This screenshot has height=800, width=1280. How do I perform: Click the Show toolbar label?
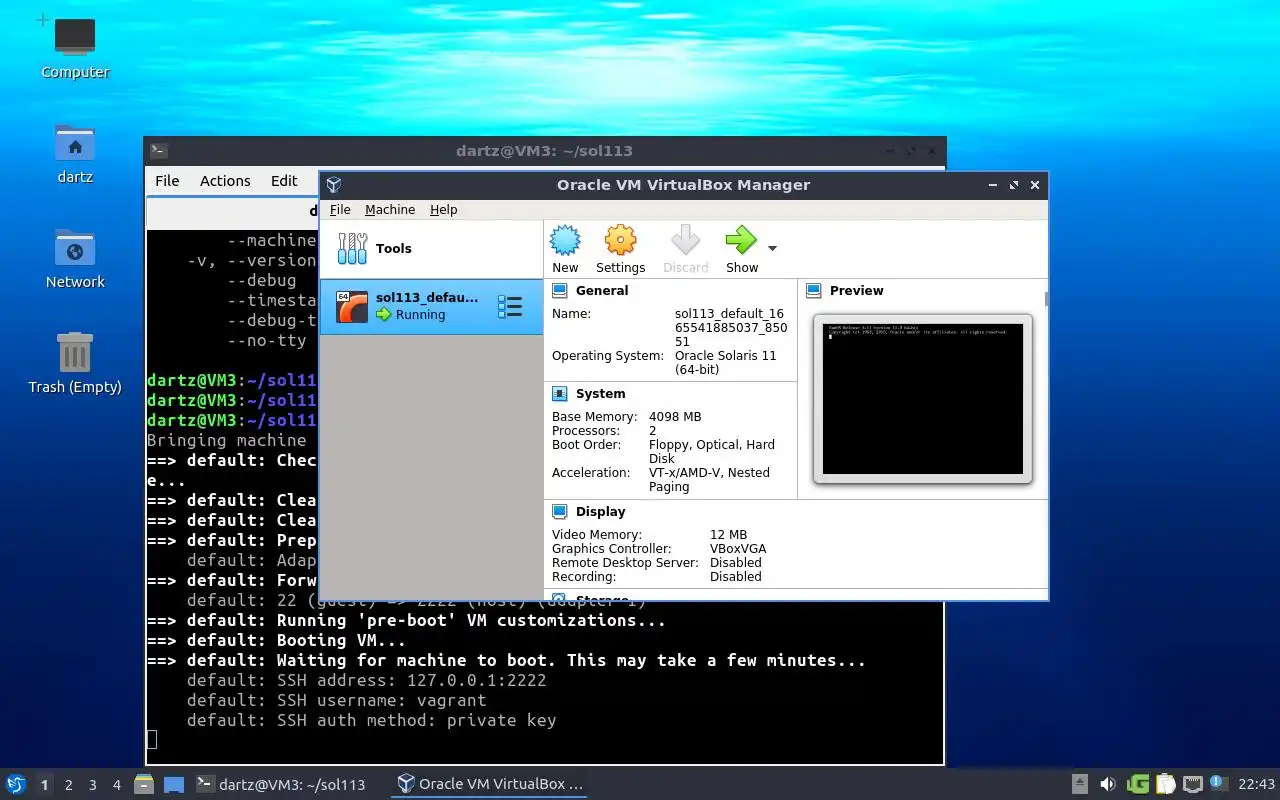click(x=742, y=268)
